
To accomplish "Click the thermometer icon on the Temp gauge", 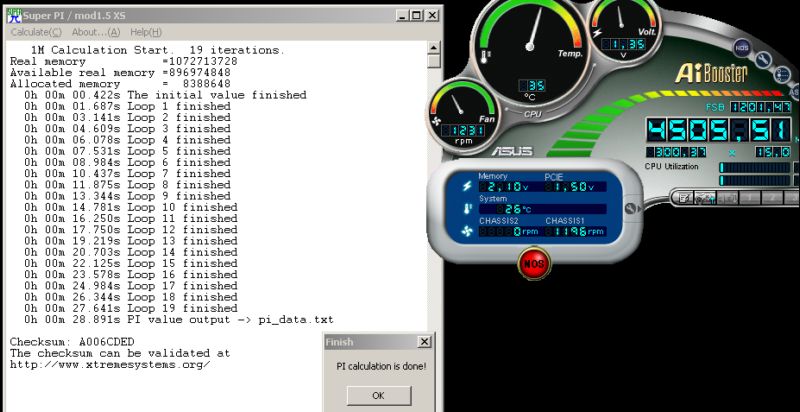I will tap(485, 56).
